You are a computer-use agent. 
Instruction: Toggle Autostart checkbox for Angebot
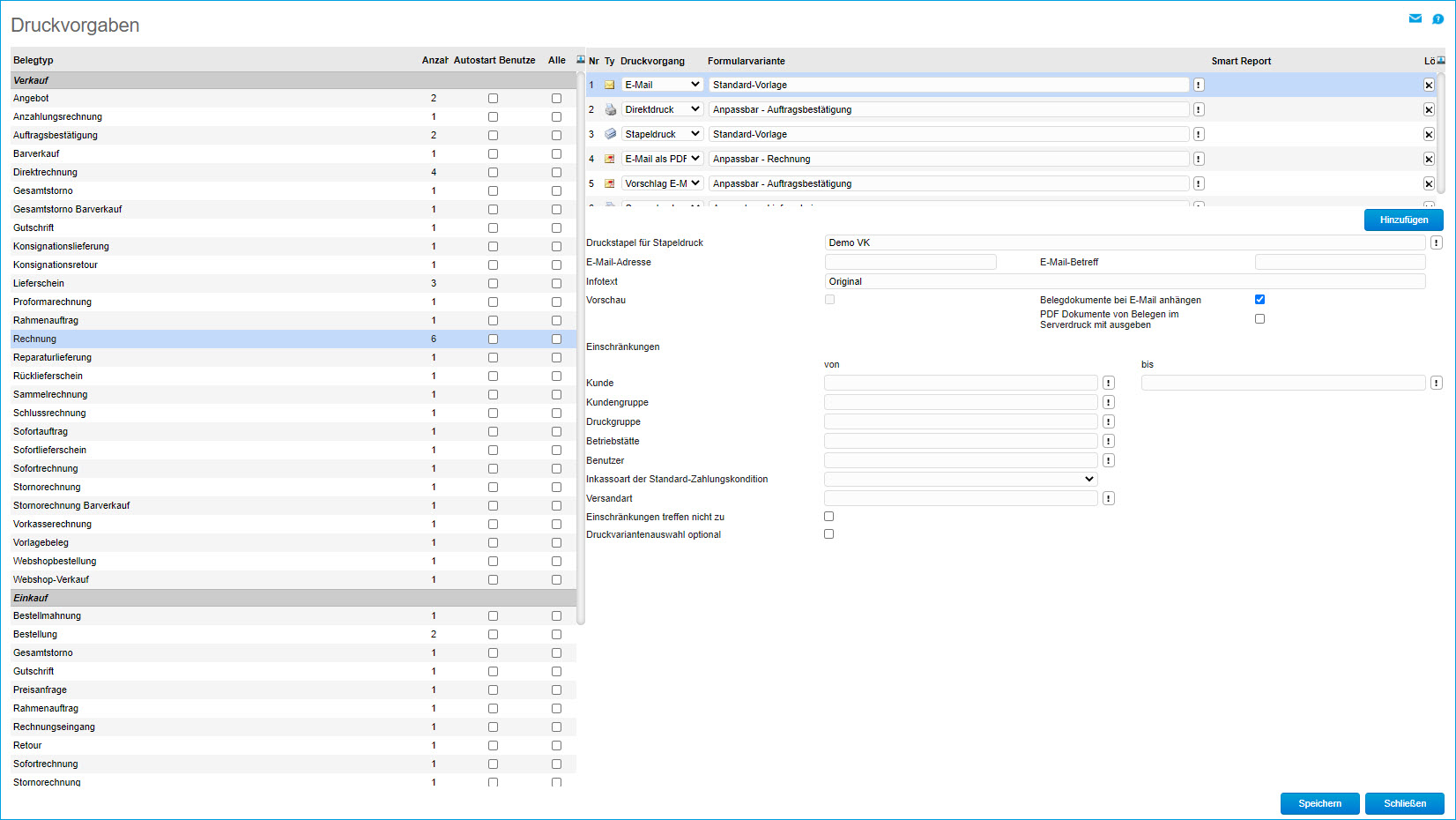493,98
